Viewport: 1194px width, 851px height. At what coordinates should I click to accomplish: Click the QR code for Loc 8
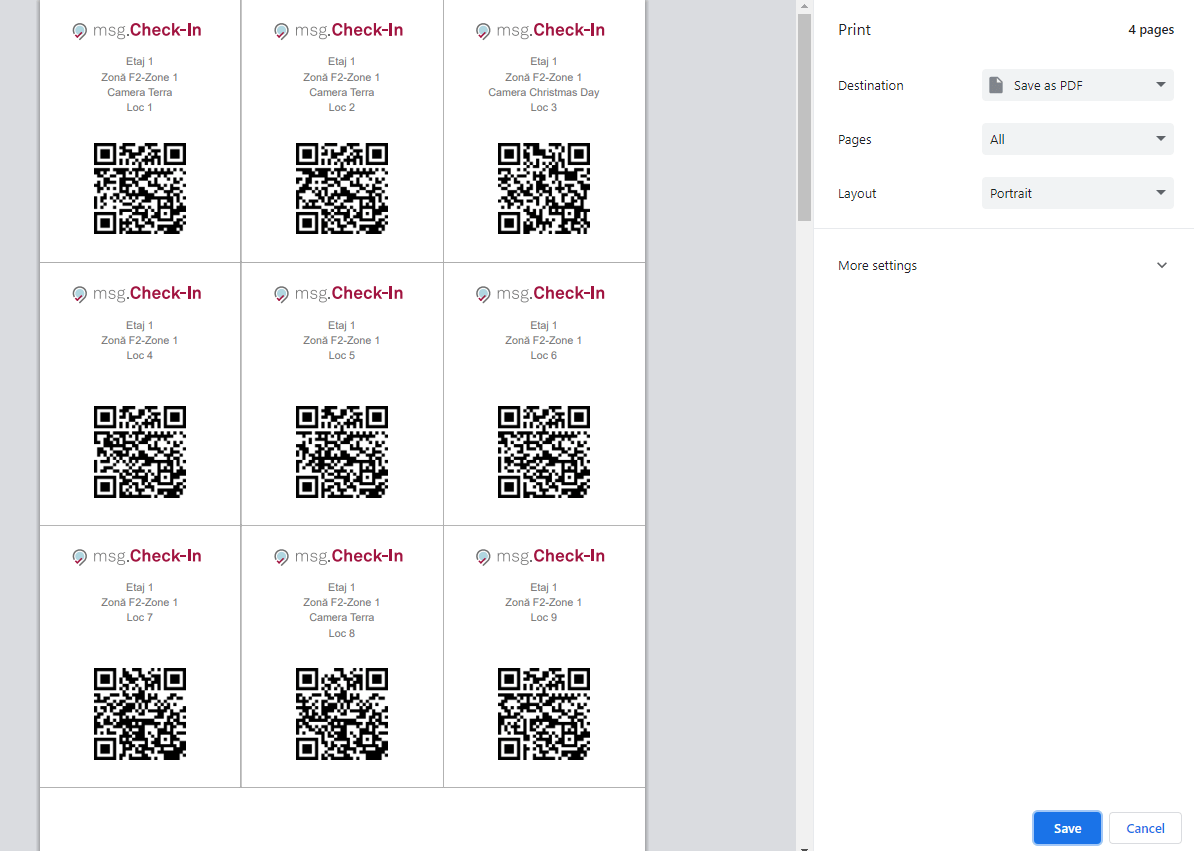point(341,714)
